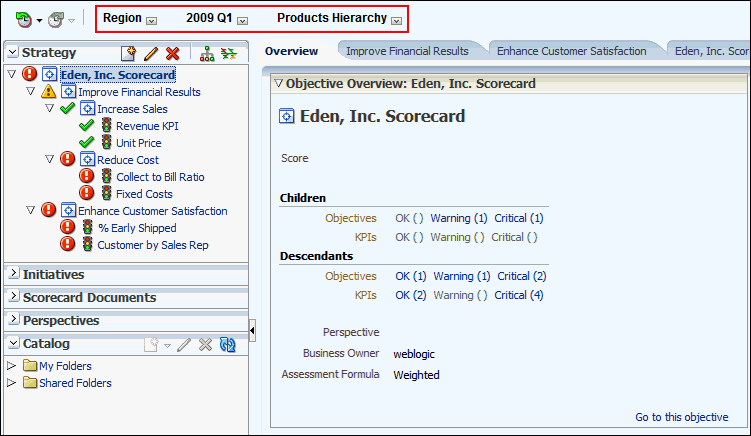Select Increase Sales objective in tree
This screenshot has width=751, height=436.
click(x=132, y=109)
